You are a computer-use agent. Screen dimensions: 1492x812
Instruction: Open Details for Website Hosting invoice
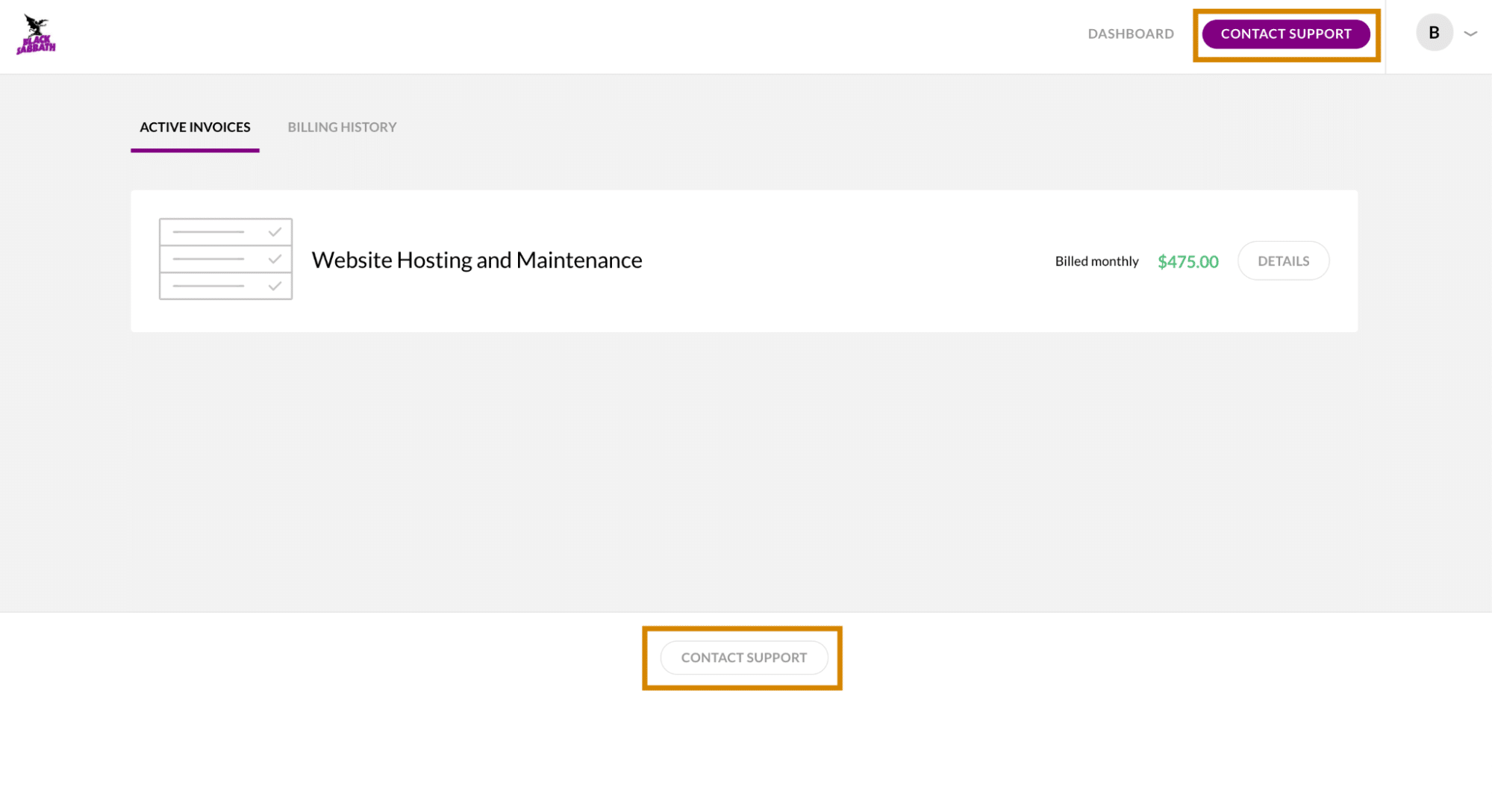(x=1283, y=261)
